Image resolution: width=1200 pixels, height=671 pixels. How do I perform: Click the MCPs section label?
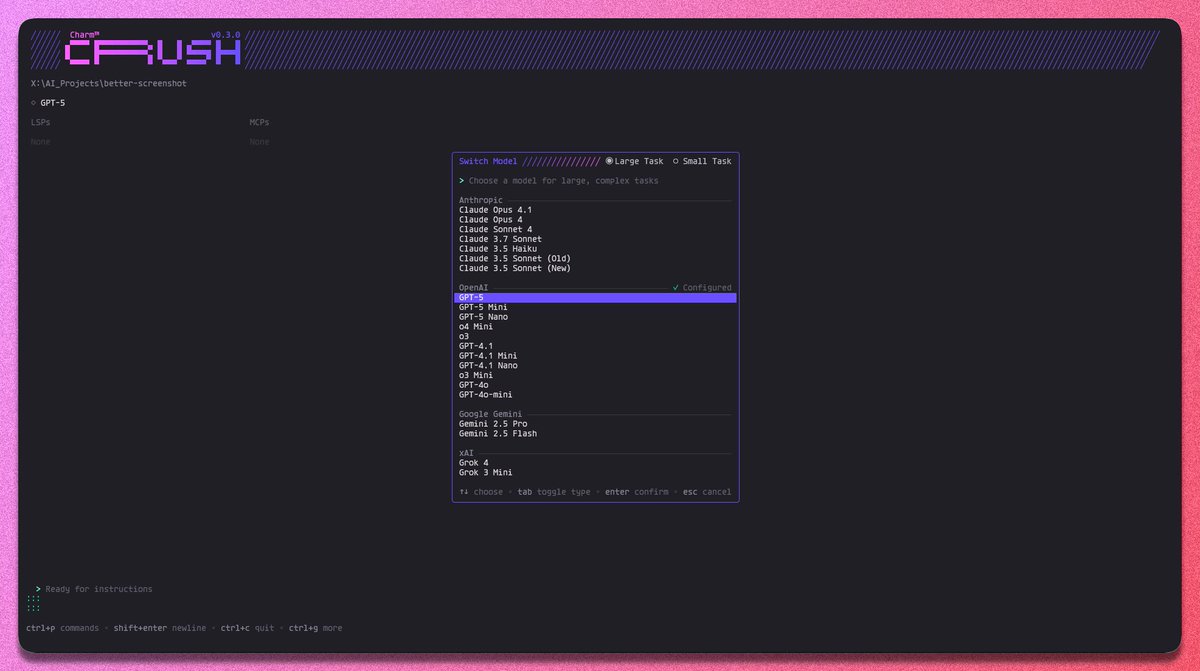point(259,122)
